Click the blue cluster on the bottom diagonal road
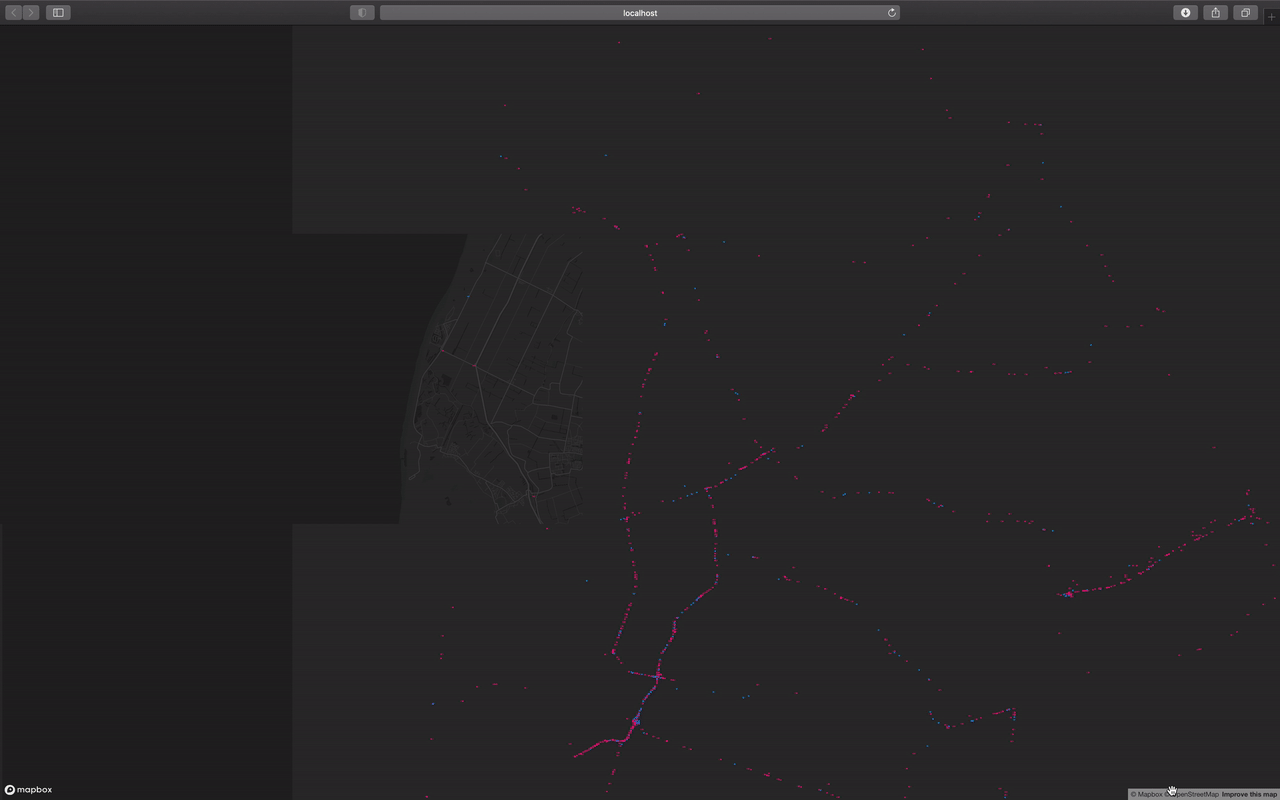1280x800 pixels. tap(636, 720)
